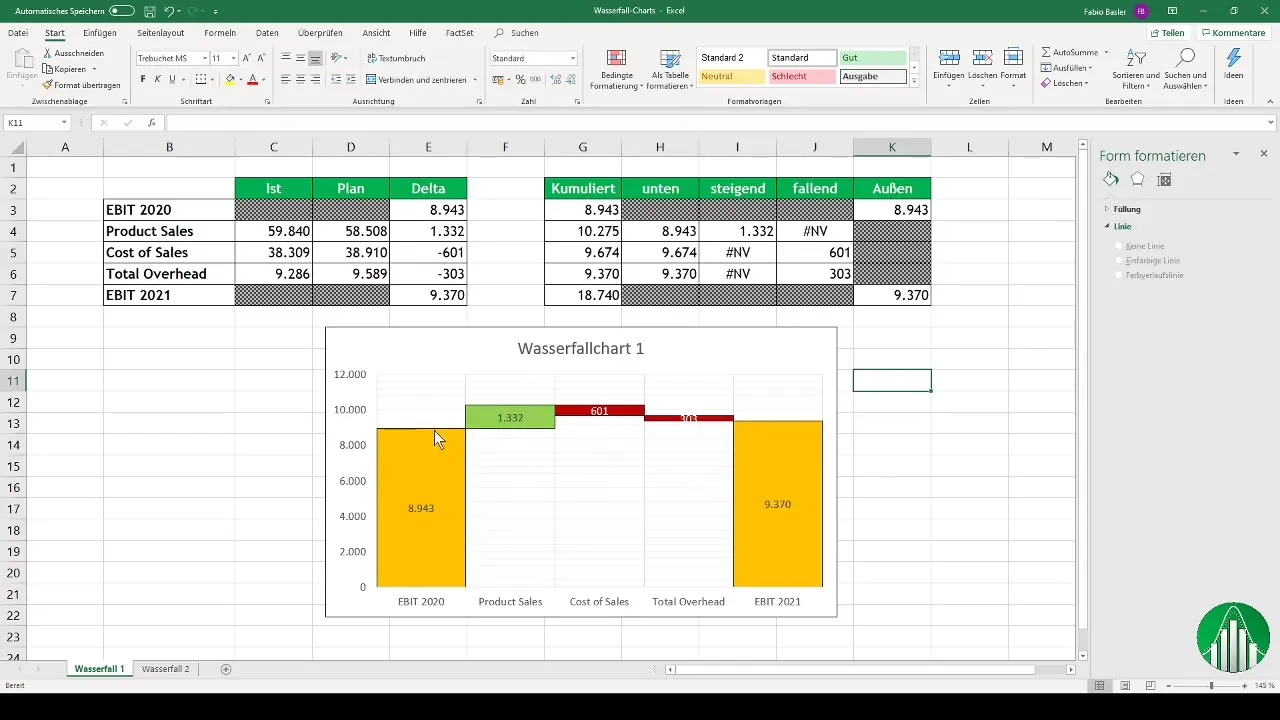Screen dimensions: 1280x720
Task: Open Effekte pentagon tab in format pane
Action: click(x=1137, y=179)
